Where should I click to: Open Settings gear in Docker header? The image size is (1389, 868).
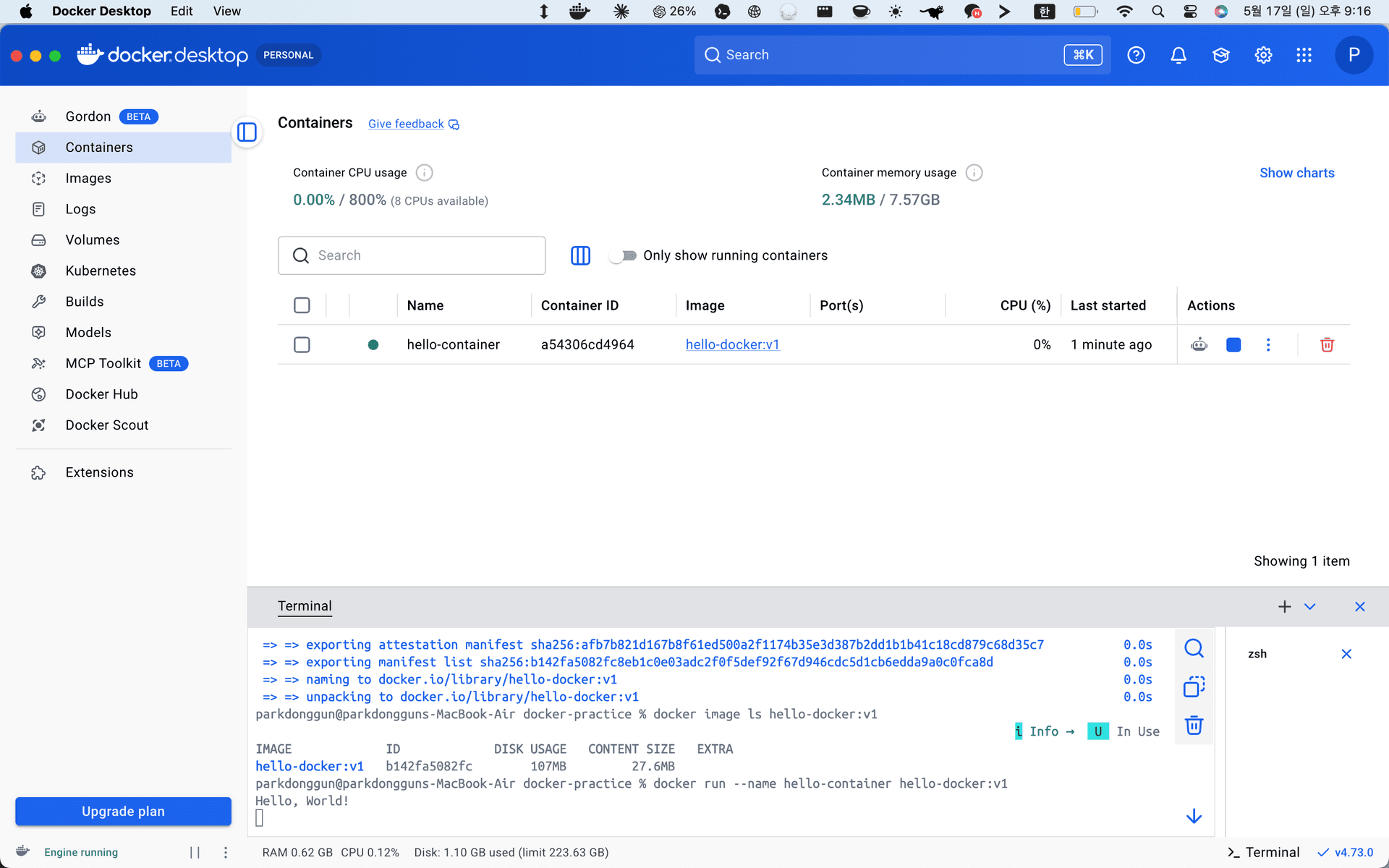point(1263,55)
